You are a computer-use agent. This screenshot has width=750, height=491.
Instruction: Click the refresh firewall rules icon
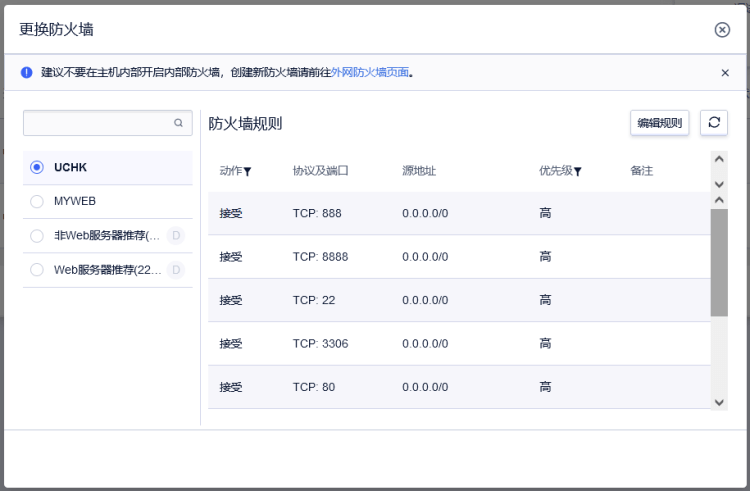[714, 123]
